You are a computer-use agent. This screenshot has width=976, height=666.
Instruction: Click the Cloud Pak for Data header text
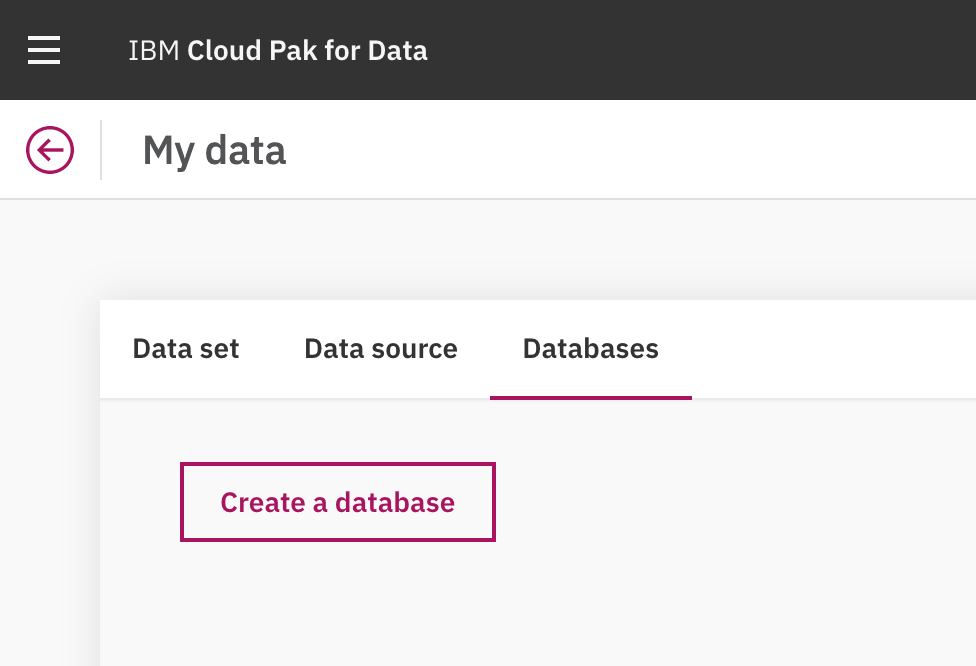[x=307, y=50]
